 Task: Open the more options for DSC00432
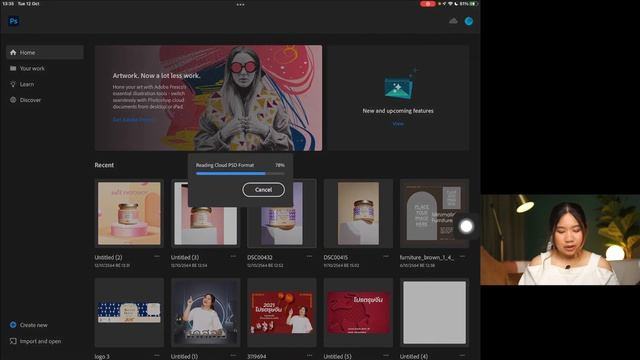pyautogui.click(x=309, y=256)
